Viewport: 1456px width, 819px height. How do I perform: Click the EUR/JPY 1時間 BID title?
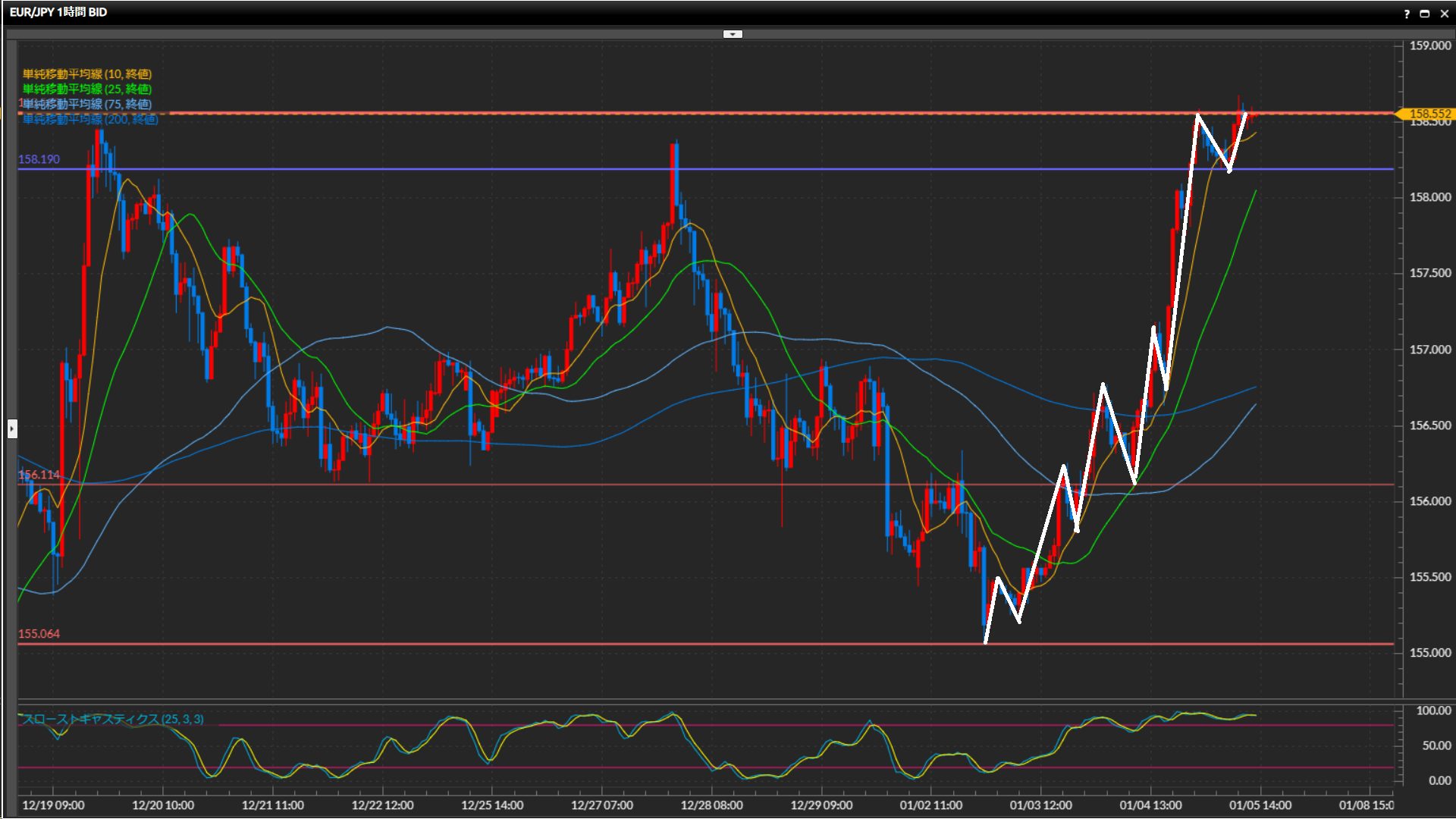click(x=58, y=12)
